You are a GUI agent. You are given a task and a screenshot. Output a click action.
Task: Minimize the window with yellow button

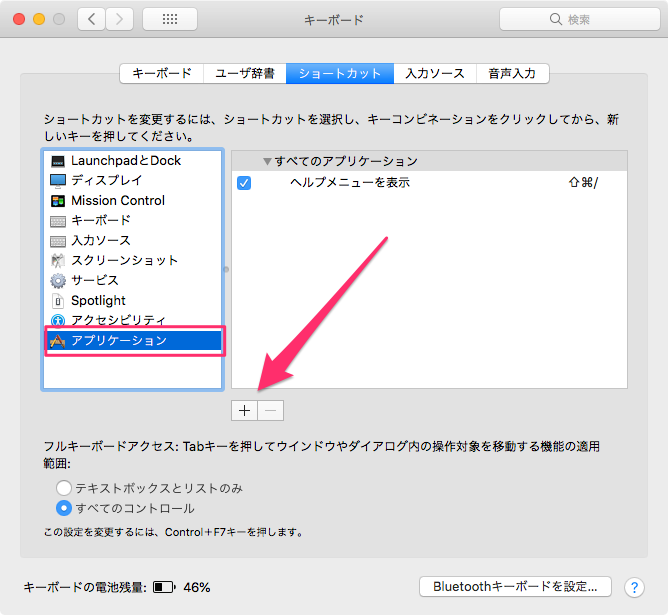(x=39, y=19)
